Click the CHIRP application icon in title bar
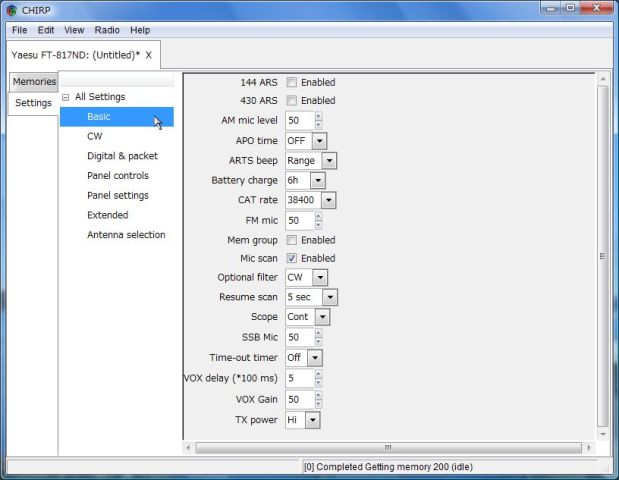This screenshot has width=619, height=480. [x=12, y=10]
